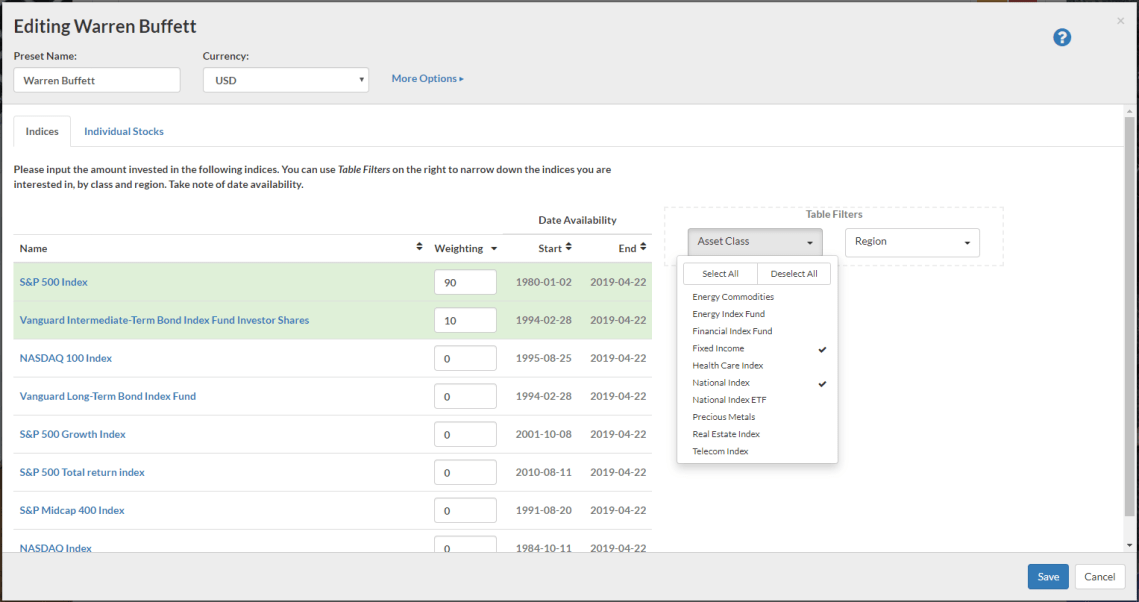Sort by End date column arrows
The image size is (1139, 602).
click(x=644, y=247)
